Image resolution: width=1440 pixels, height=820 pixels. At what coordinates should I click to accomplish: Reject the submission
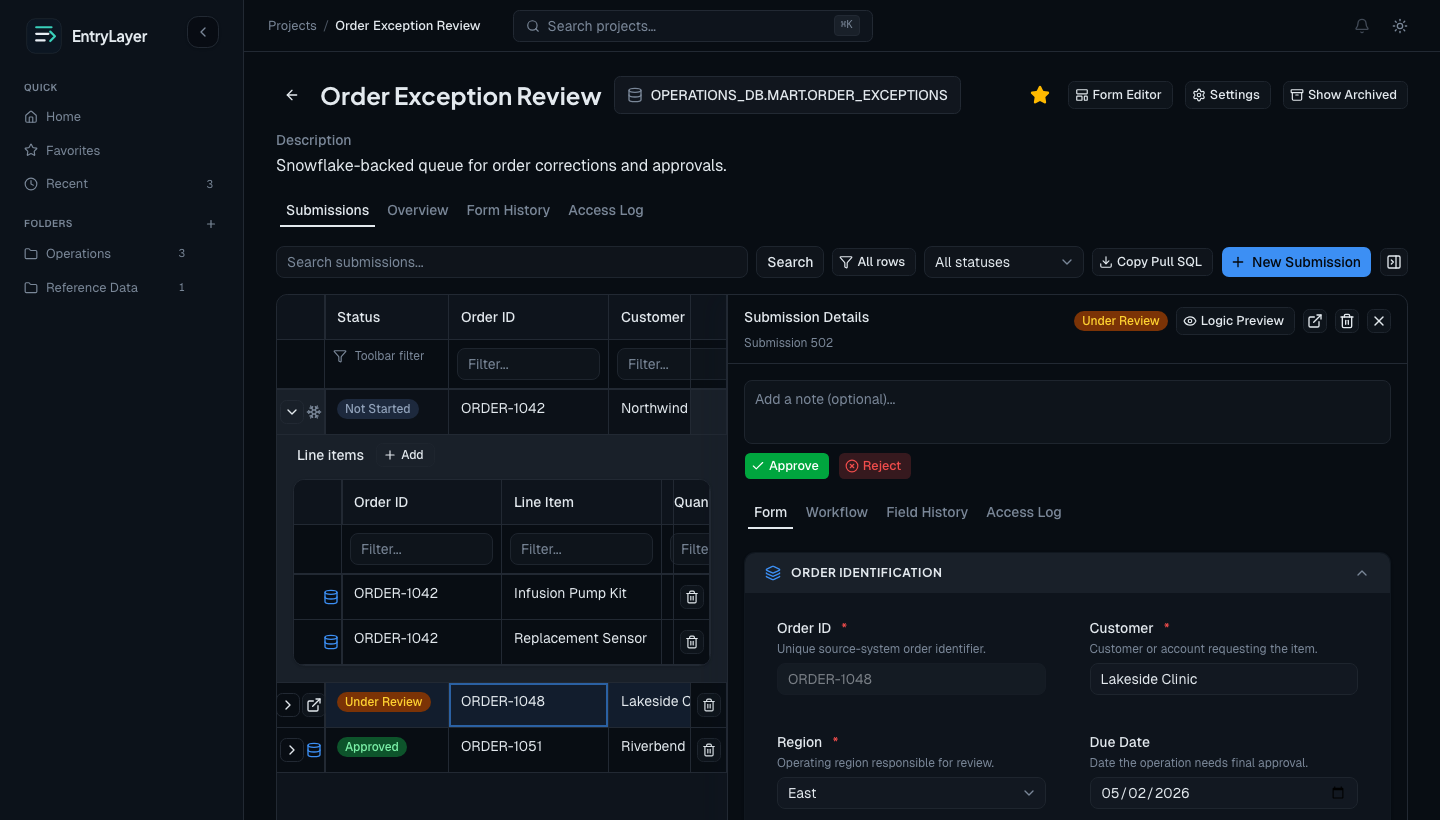click(875, 466)
